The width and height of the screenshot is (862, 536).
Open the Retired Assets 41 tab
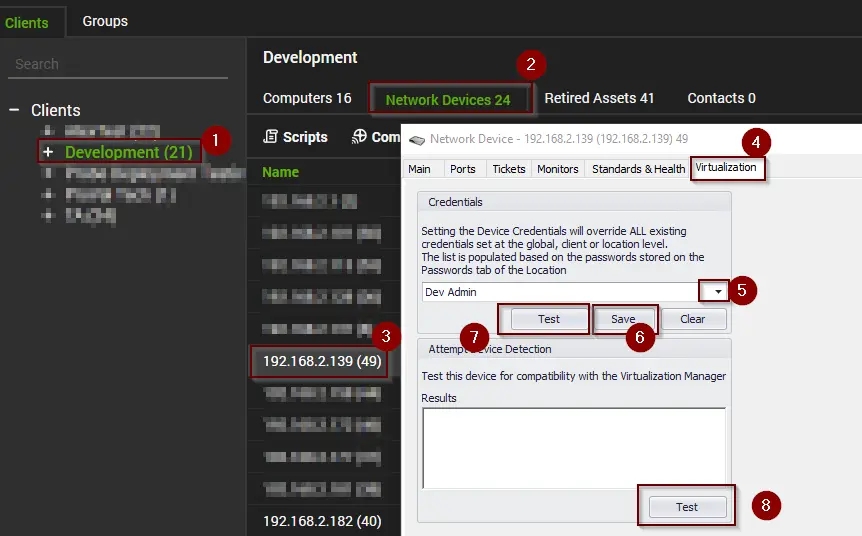click(x=599, y=98)
